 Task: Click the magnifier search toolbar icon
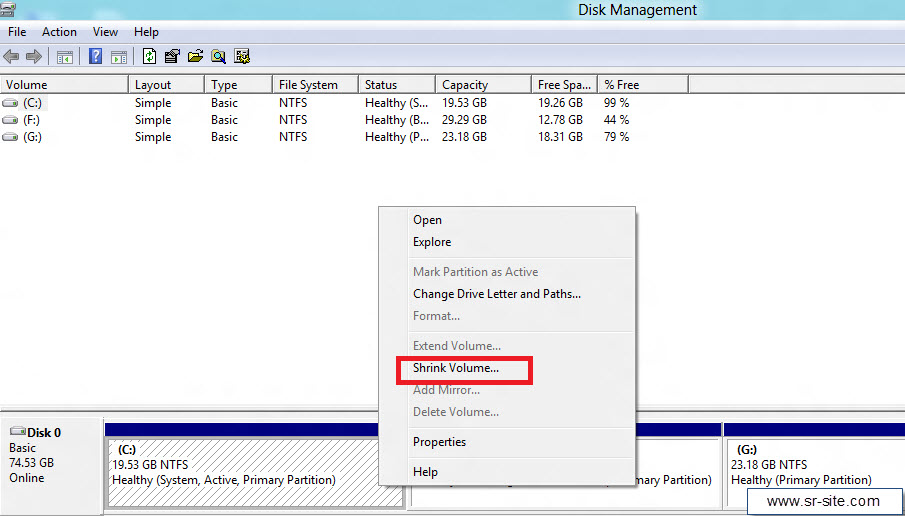pyautogui.click(x=218, y=56)
